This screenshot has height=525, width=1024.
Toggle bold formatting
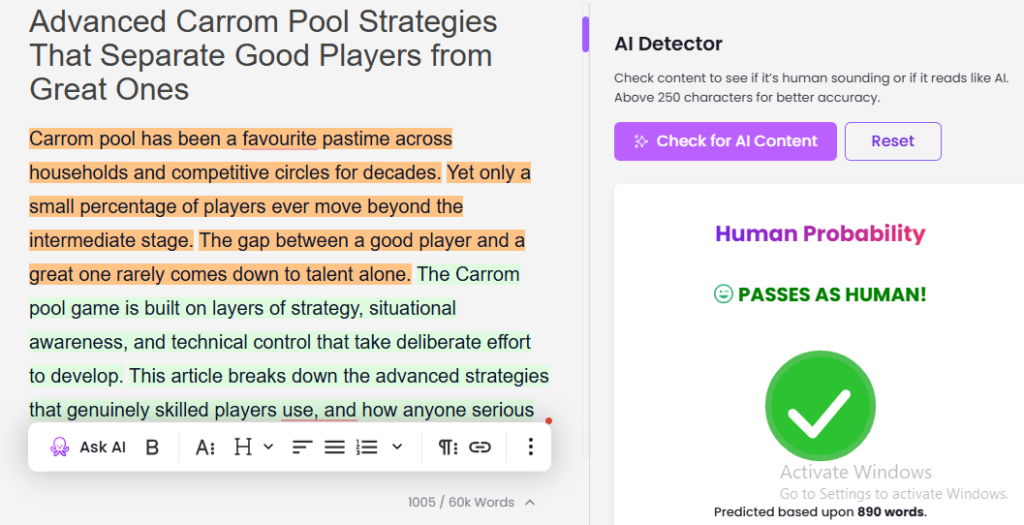coord(152,447)
